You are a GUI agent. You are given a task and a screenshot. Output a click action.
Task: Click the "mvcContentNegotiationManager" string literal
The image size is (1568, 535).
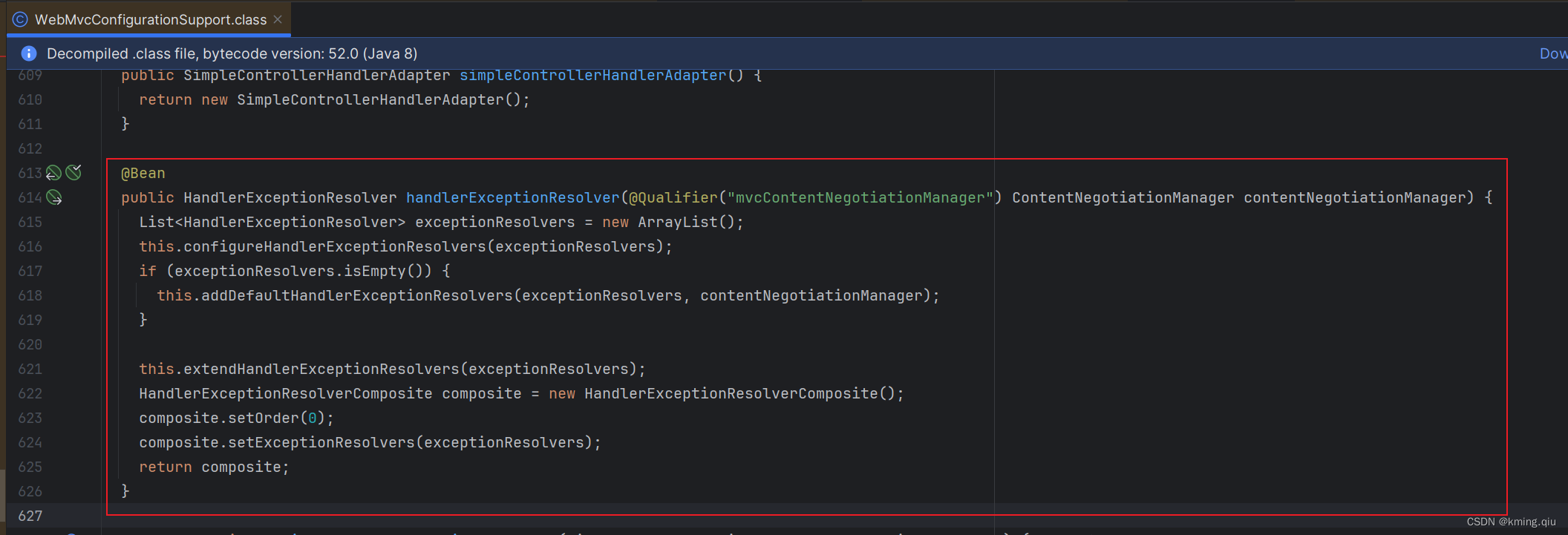pyautogui.click(x=860, y=197)
